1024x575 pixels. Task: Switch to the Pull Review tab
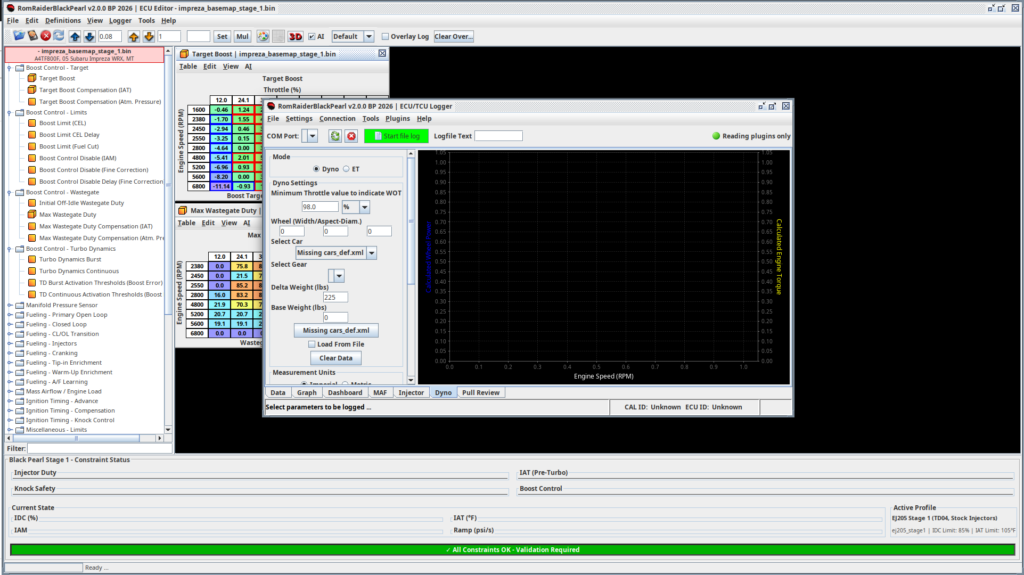pyautogui.click(x=480, y=393)
